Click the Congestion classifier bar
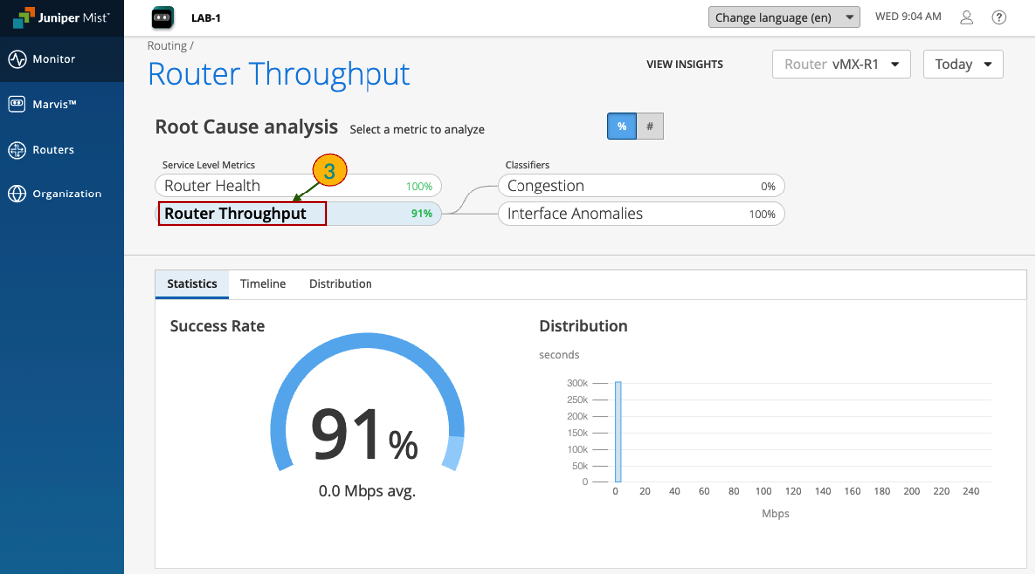The image size is (1035, 575). [x=640, y=186]
